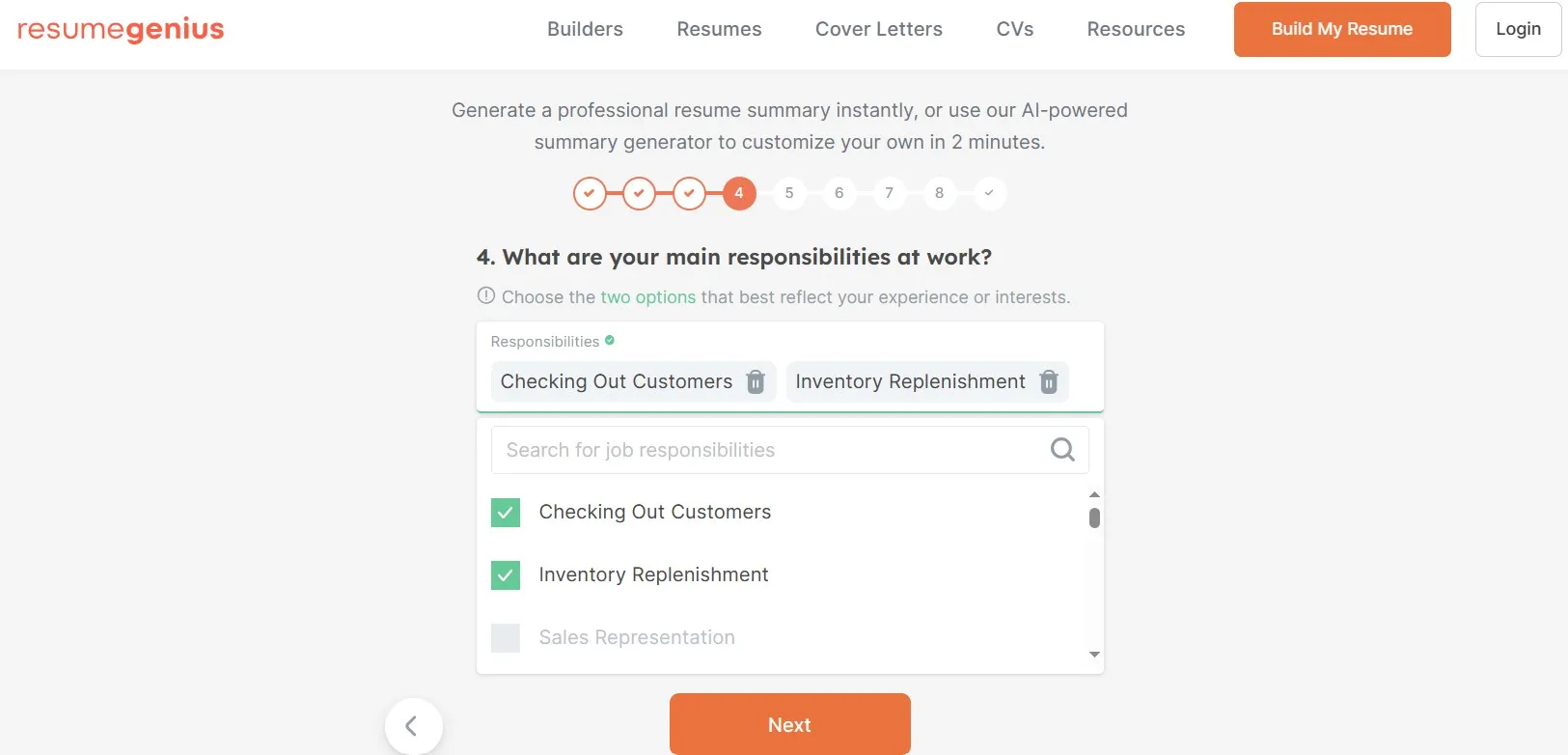Click the info icon beside the instructions
The width and height of the screenshot is (1568, 755).
click(485, 295)
